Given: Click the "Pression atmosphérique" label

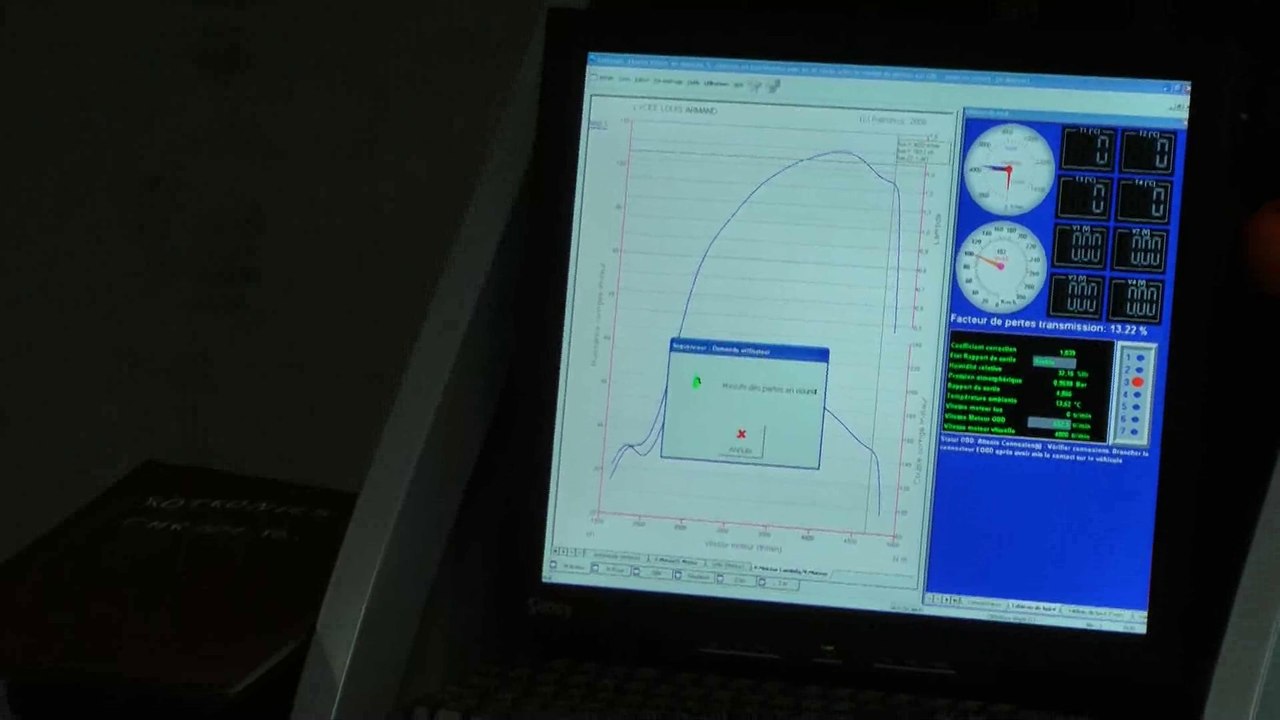Looking at the screenshot, I should [x=985, y=378].
